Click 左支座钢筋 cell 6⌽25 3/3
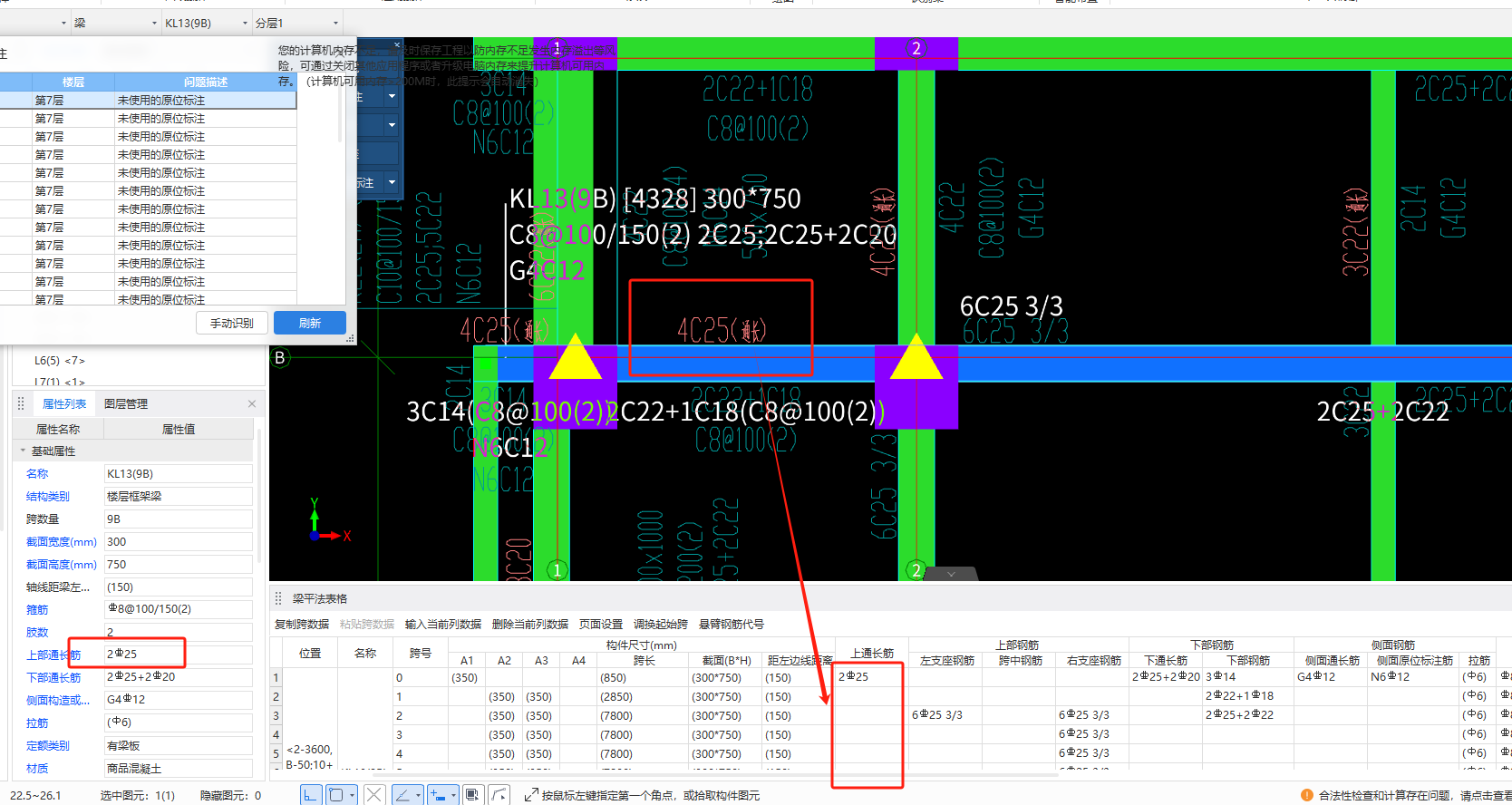Image resolution: width=1512 pixels, height=805 pixels. [946, 715]
